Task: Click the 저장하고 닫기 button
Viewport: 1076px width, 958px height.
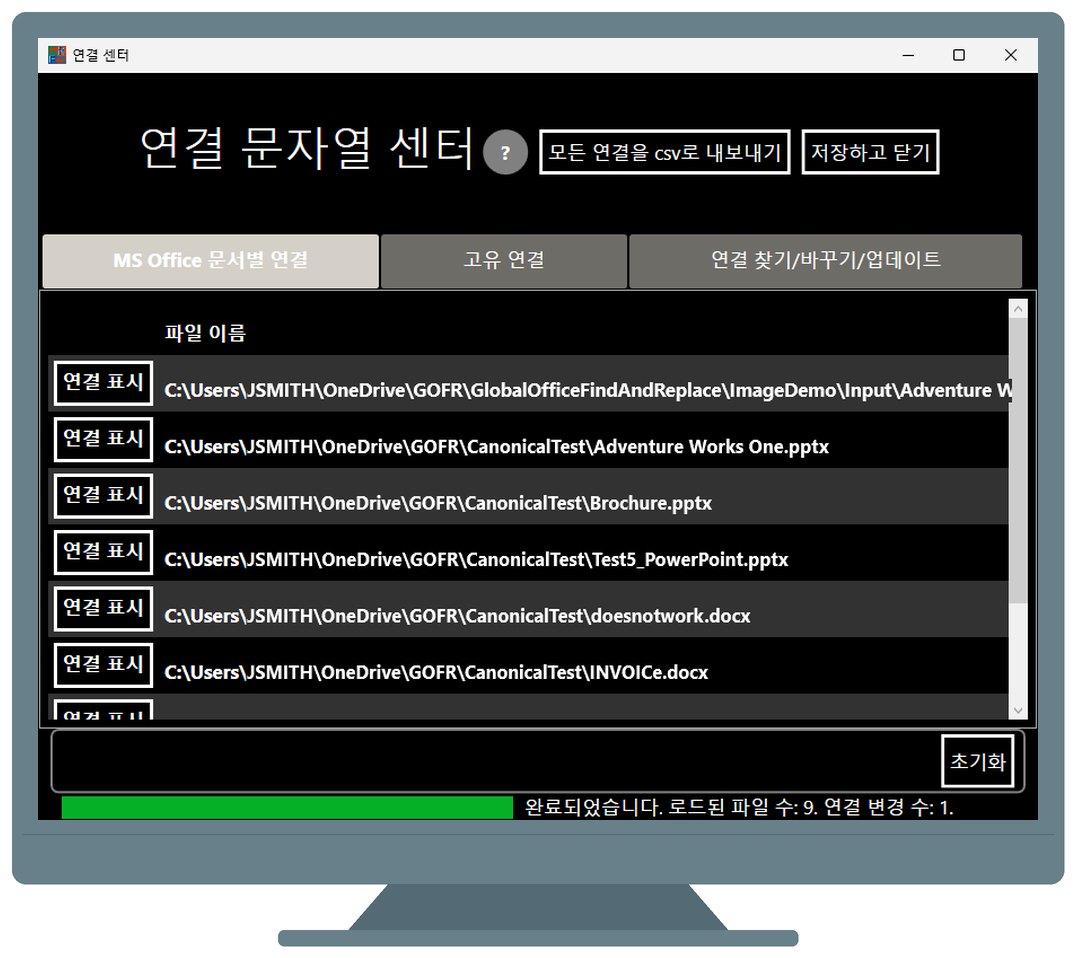Action: tap(870, 152)
